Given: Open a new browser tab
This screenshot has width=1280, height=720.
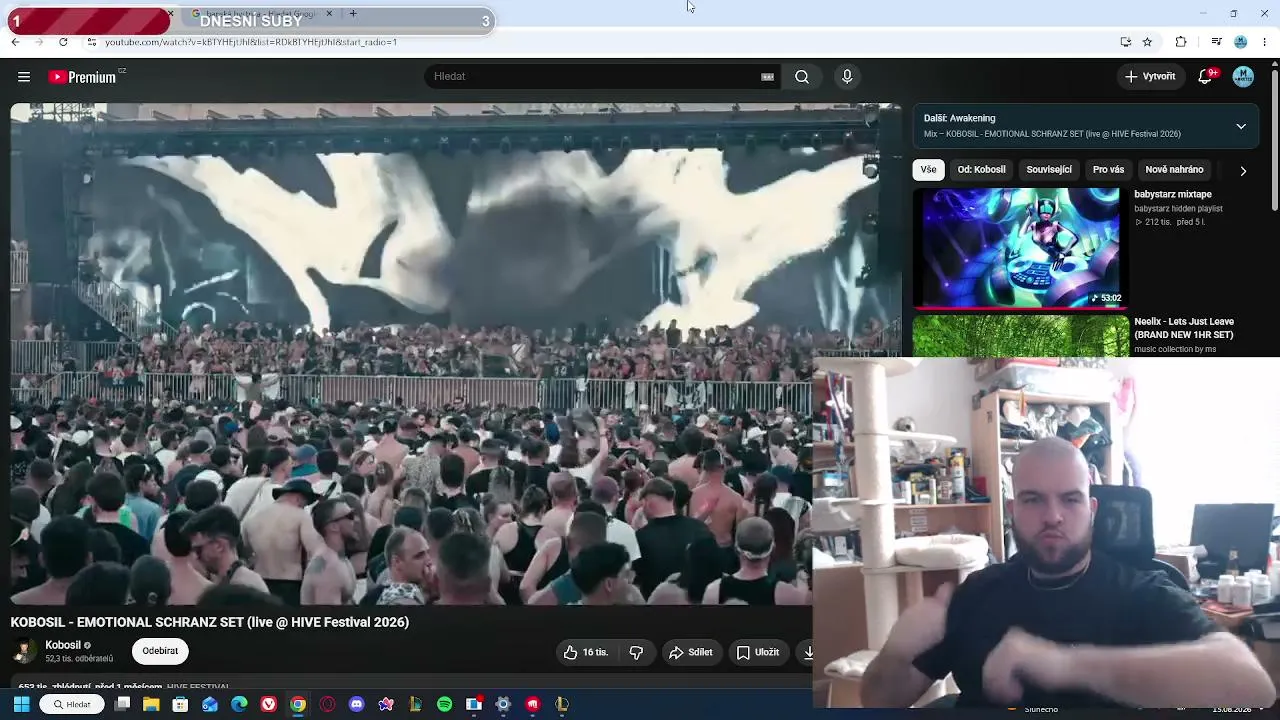Looking at the screenshot, I should click(353, 14).
